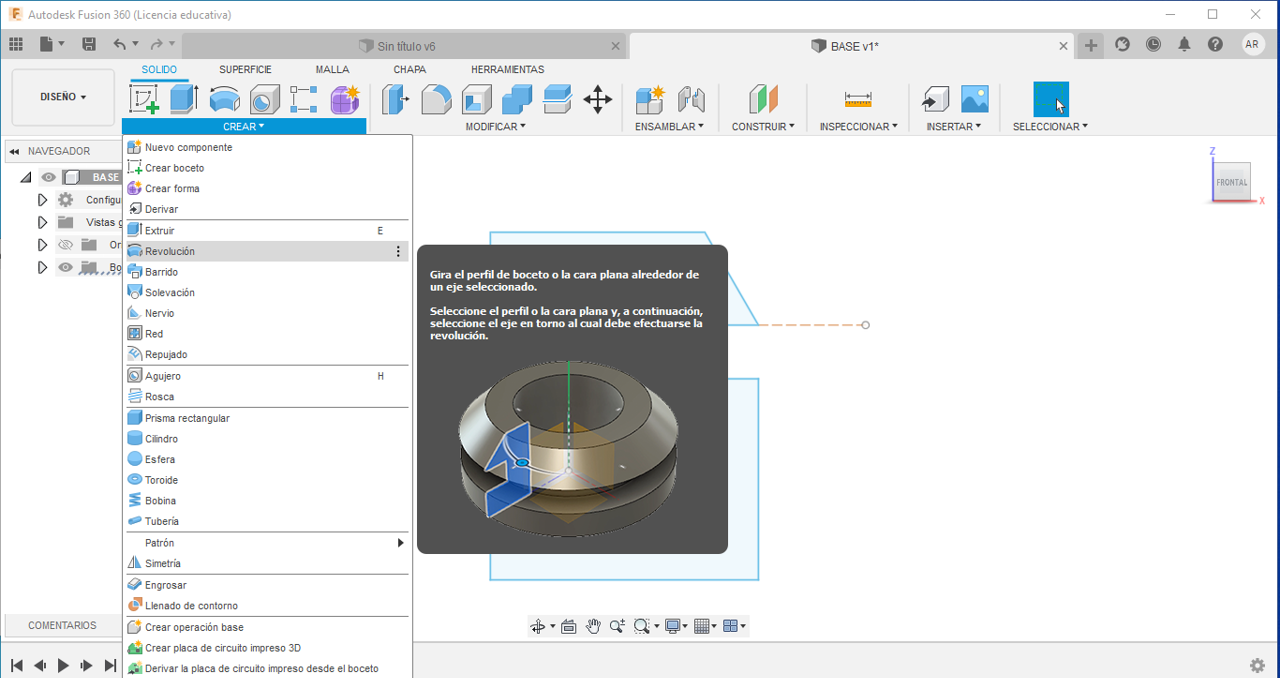Open the Patrón submenu arrow

[x=400, y=543]
